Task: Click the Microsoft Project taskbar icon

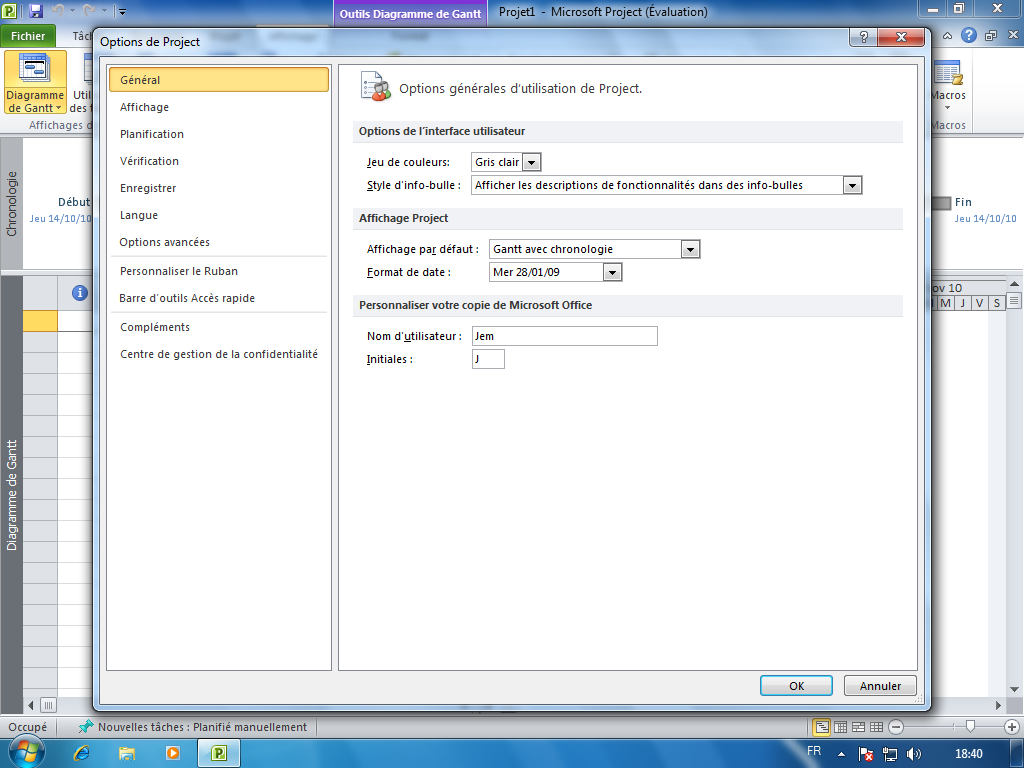Action: pyautogui.click(x=219, y=754)
